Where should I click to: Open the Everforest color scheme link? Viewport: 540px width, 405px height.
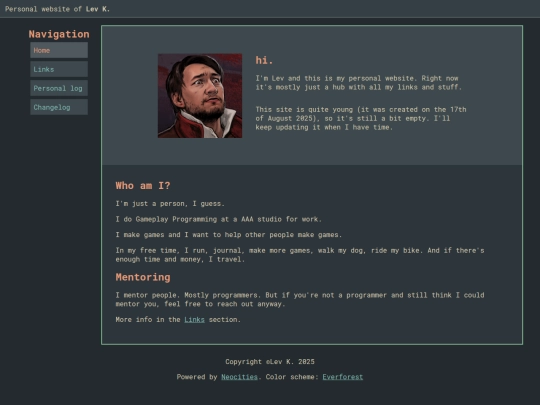[343, 377]
